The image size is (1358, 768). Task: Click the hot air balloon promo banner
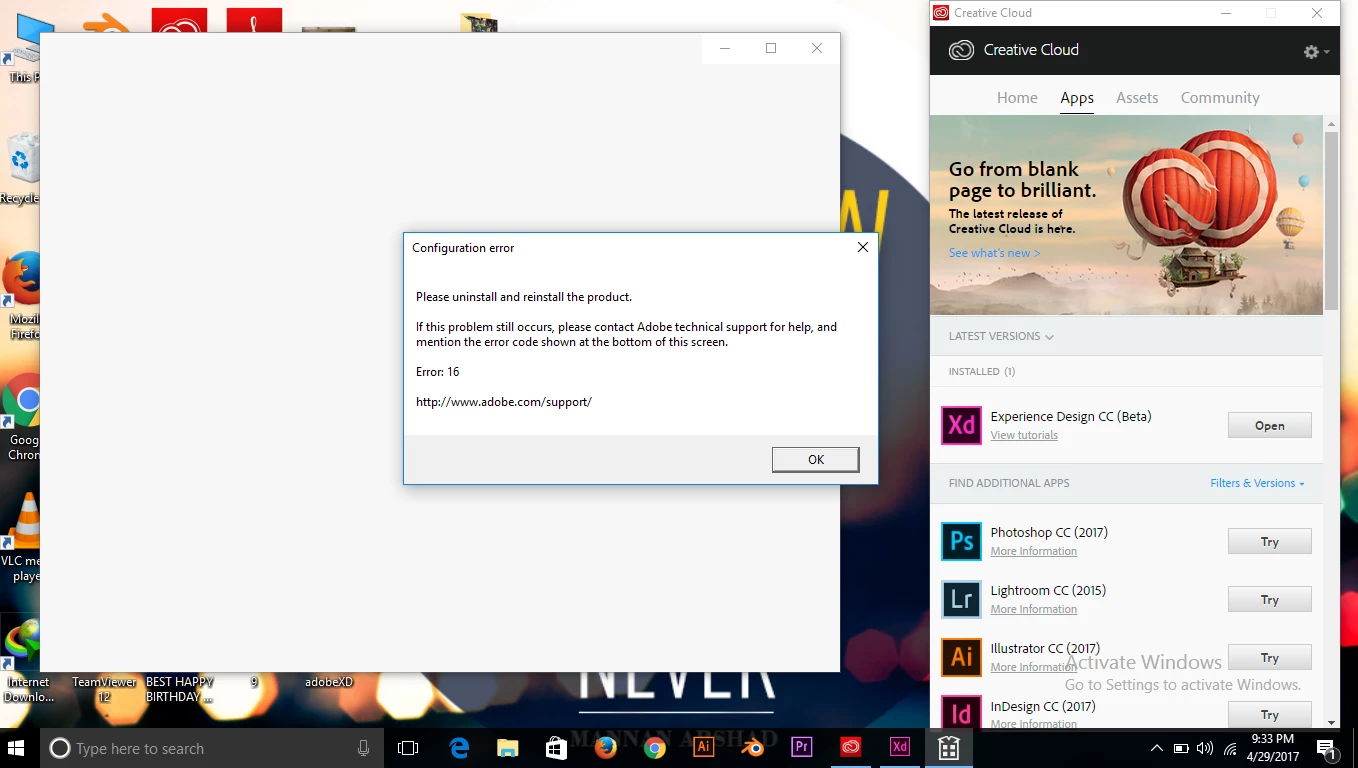pos(1126,215)
